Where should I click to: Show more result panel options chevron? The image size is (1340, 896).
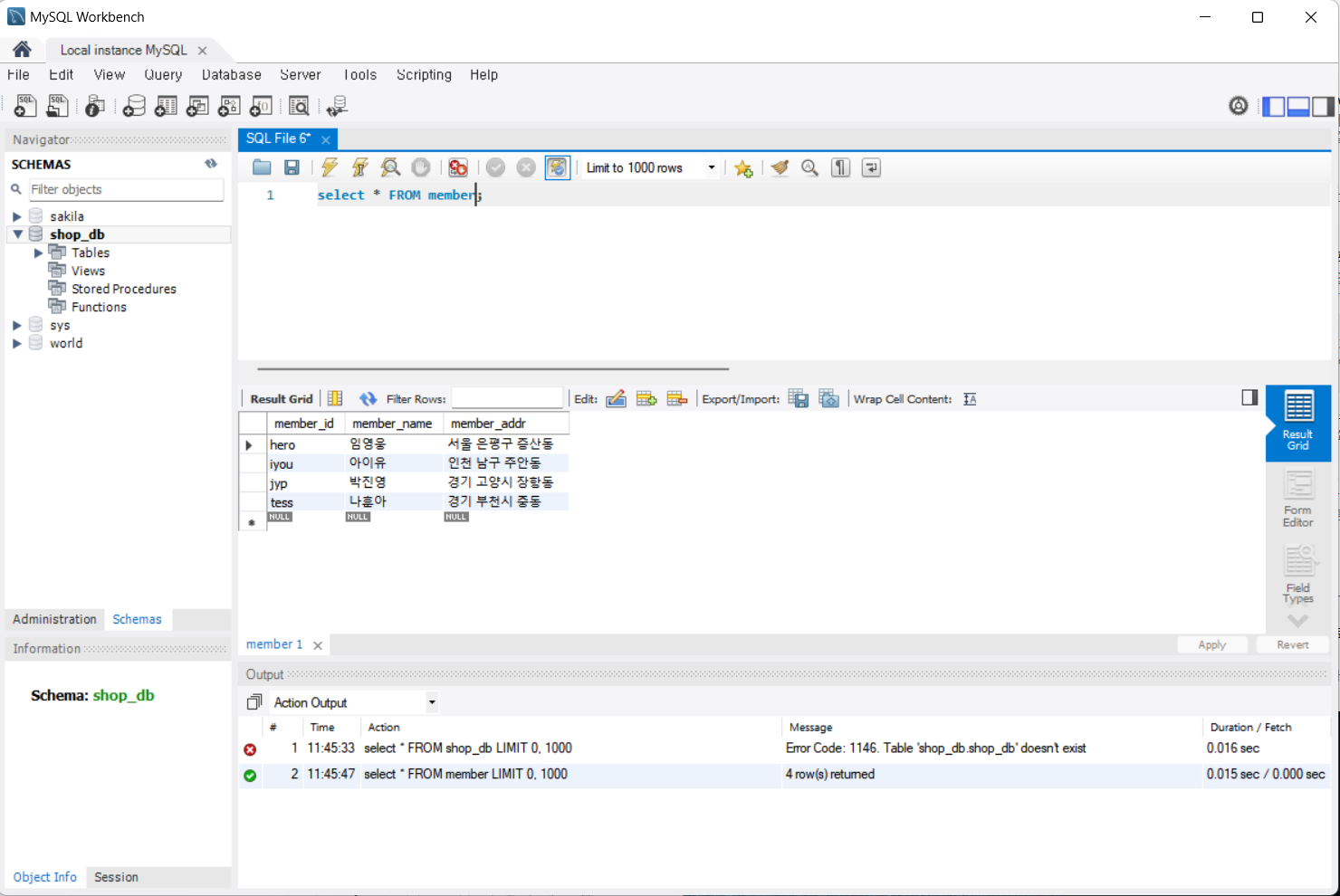click(x=1297, y=621)
